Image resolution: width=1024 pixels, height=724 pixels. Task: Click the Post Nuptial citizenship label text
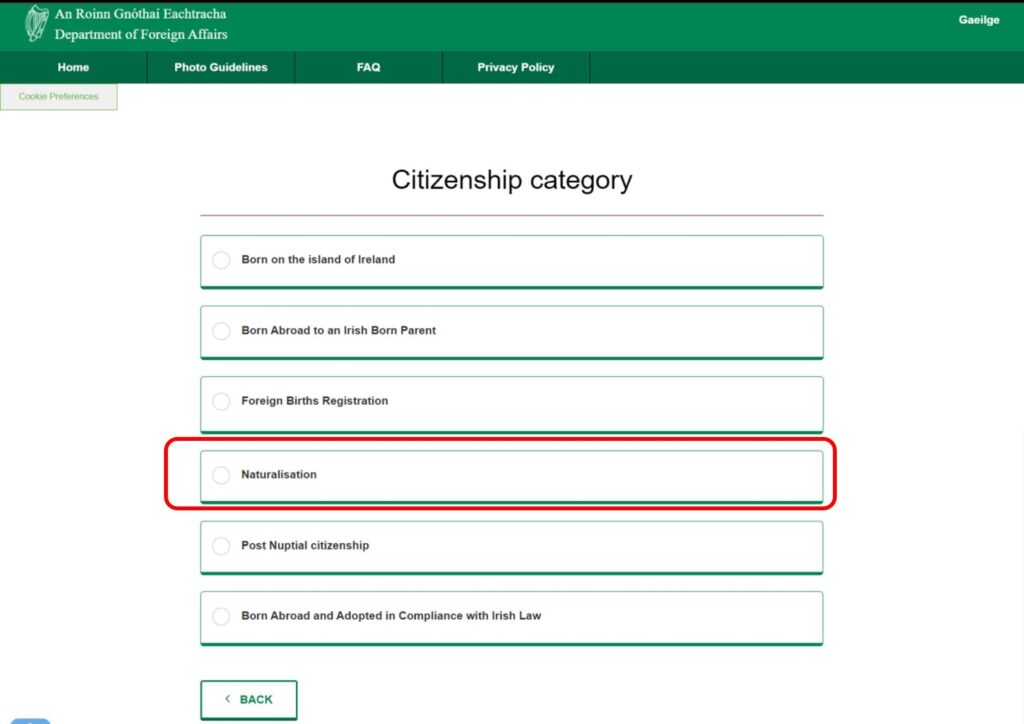[x=305, y=546]
